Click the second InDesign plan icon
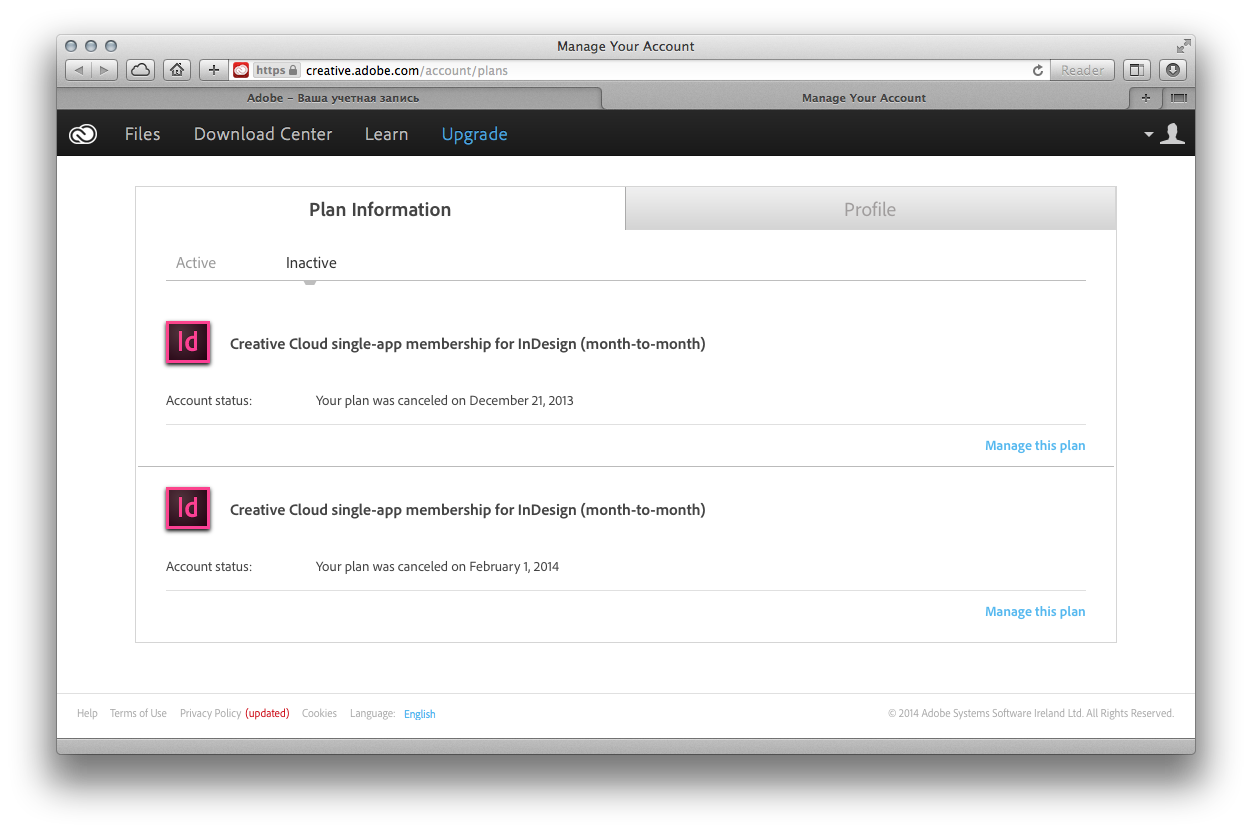Image resolution: width=1252 pixels, height=833 pixels. [x=188, y=509]
